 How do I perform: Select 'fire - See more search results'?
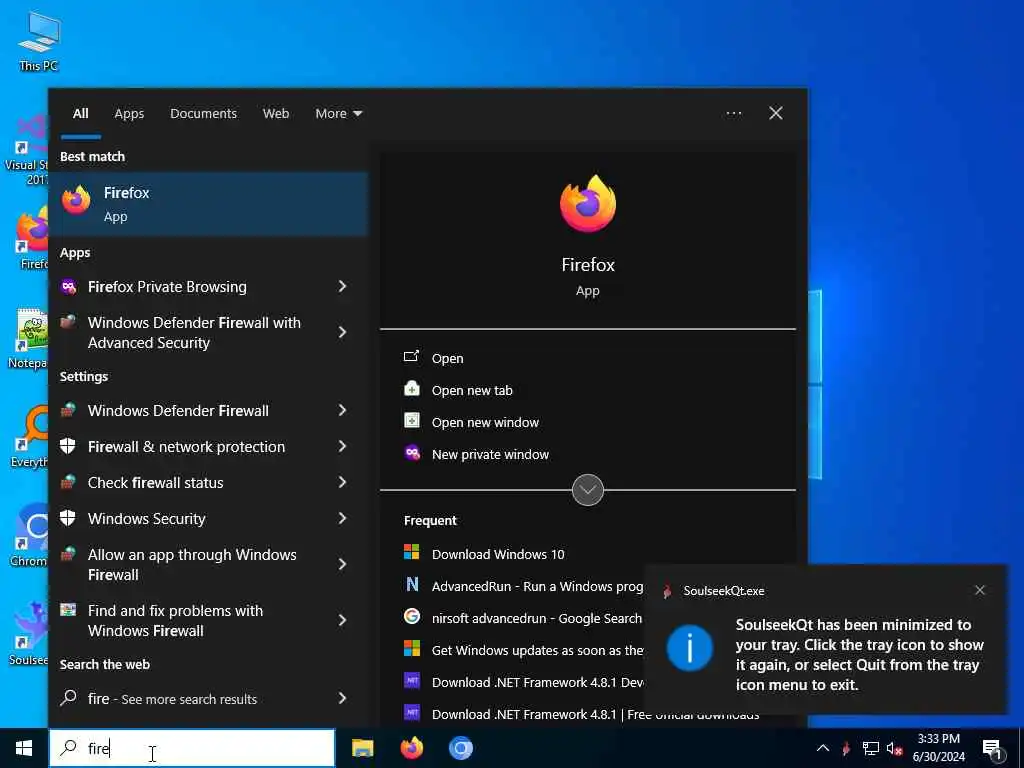click(172, 699)
